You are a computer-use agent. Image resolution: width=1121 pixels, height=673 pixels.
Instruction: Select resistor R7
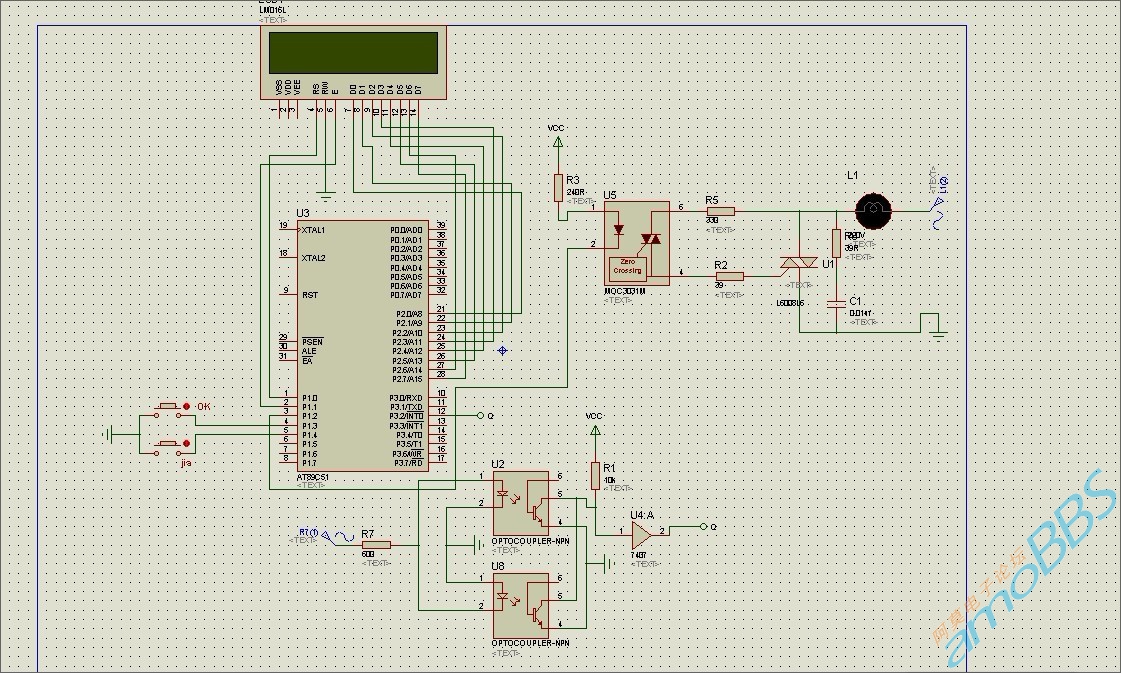(x=376, y=545)
